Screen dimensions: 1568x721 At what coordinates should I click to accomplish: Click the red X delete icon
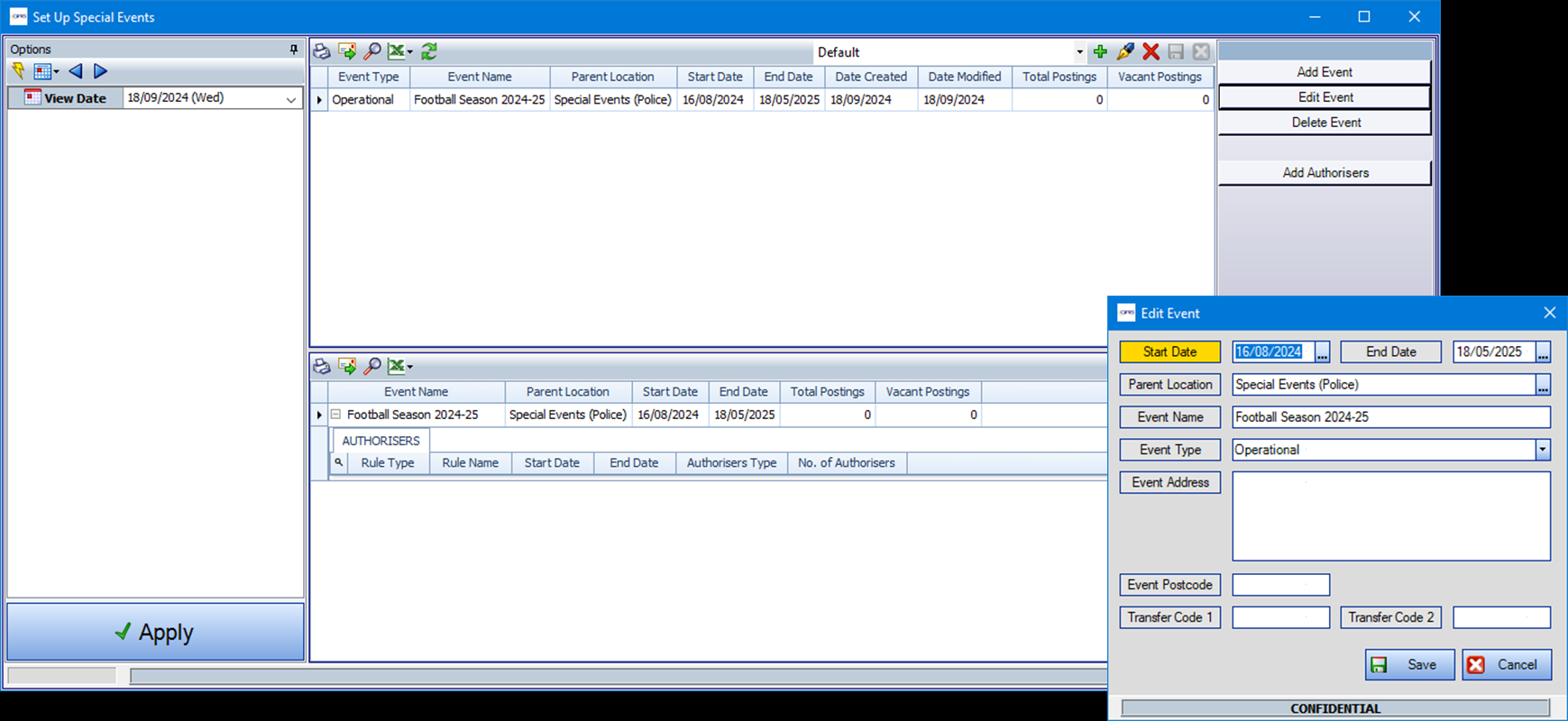1151,52
